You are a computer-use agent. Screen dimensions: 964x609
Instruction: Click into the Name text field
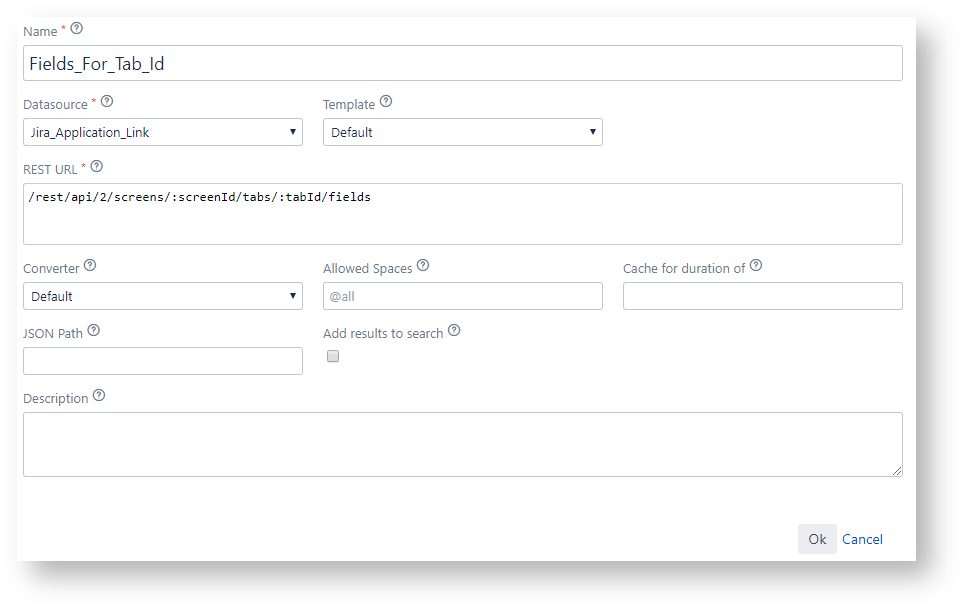(x=463, y=63)
